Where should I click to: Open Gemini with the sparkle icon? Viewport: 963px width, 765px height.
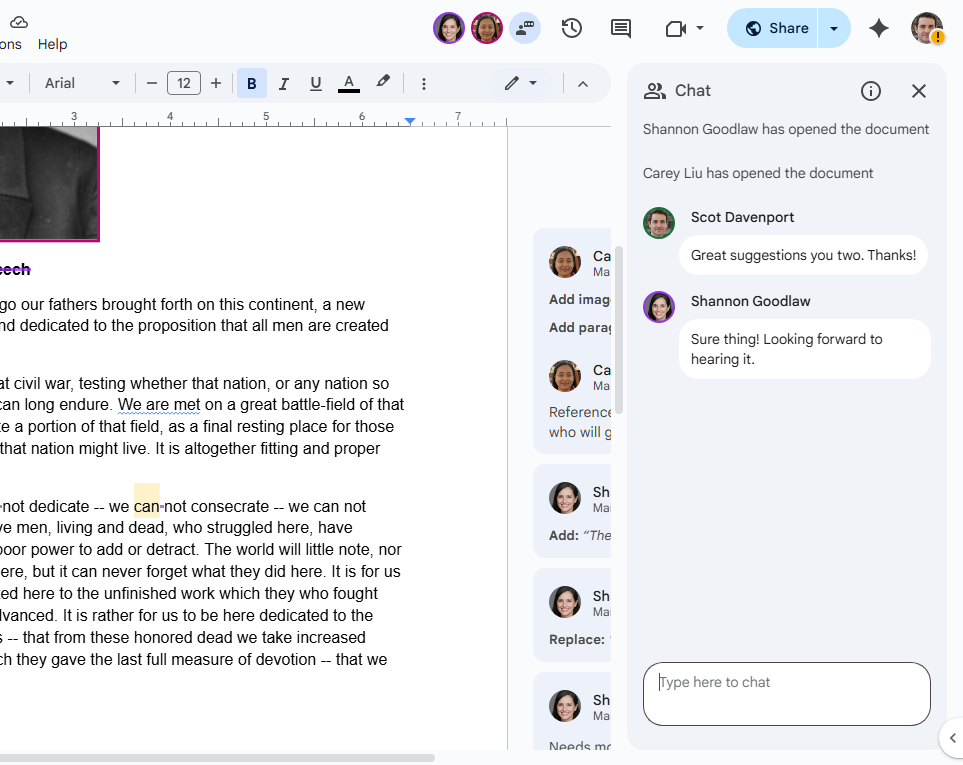878,29
